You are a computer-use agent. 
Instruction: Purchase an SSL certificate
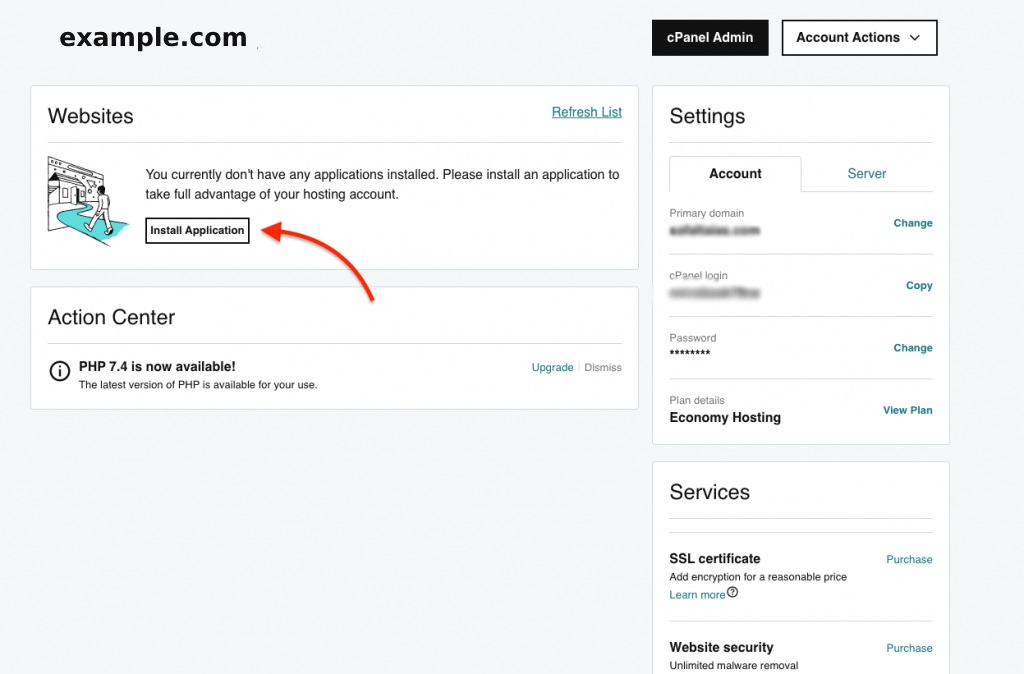(x=909, y=560)
